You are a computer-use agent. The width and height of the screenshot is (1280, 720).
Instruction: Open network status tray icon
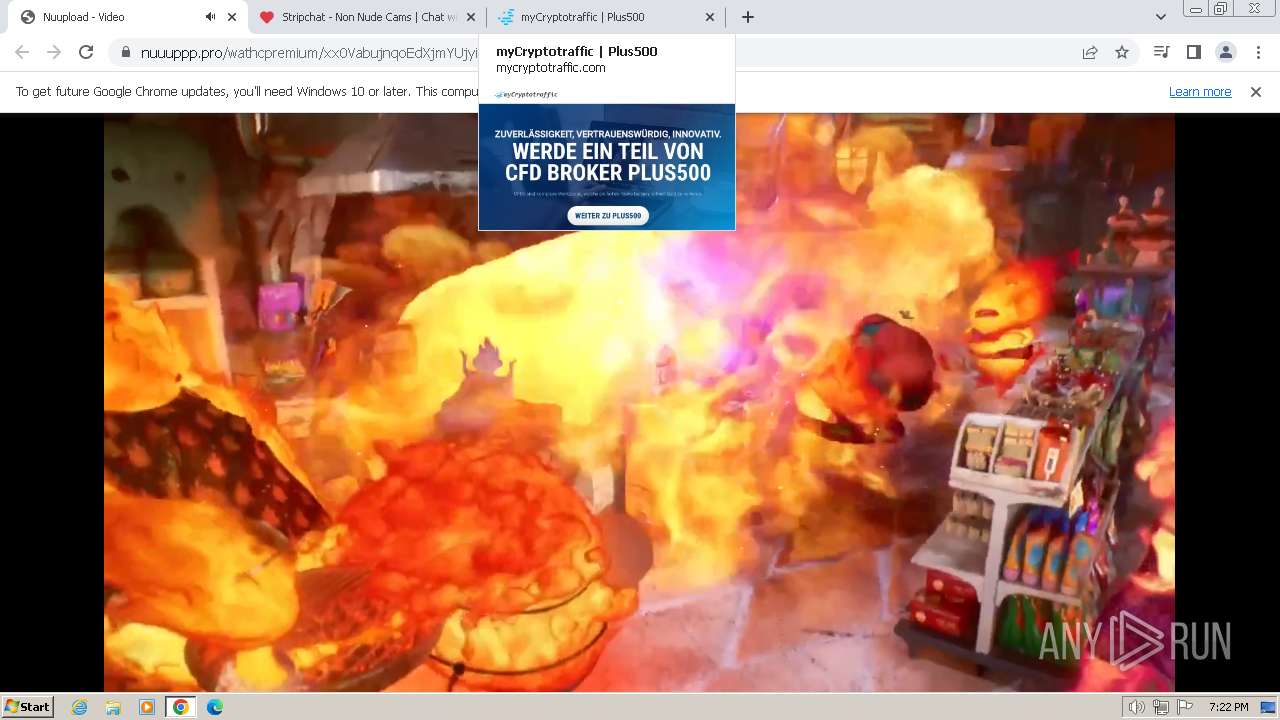pos(1161,707)
